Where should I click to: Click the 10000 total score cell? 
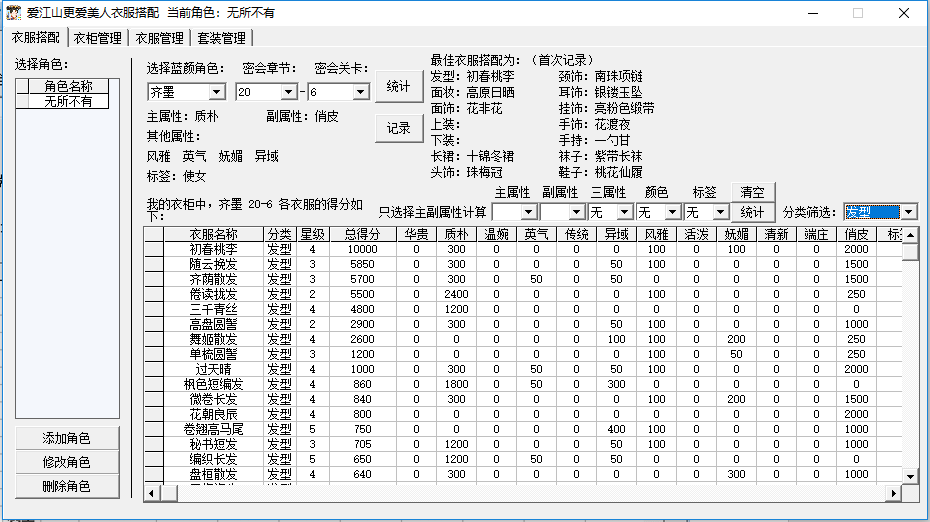(362, 249)
